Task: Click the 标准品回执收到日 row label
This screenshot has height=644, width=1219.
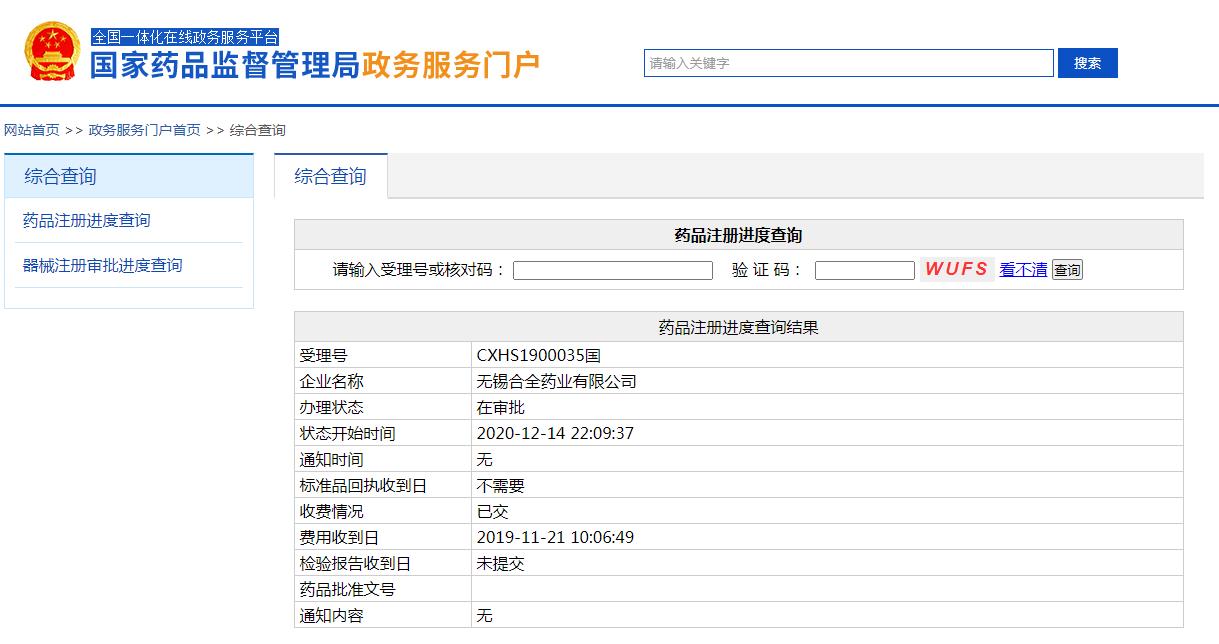Action: pyautogui.click(x=363, y=485)
